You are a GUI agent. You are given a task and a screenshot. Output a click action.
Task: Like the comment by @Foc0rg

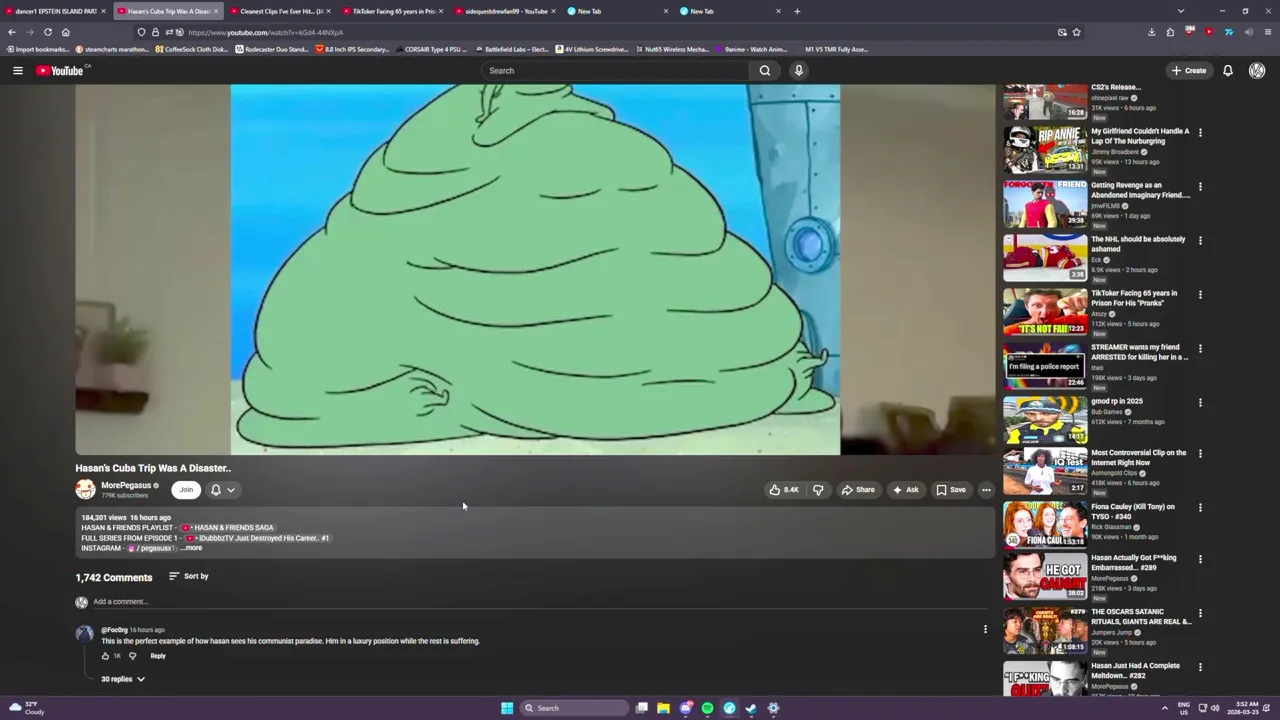(x=105, y=656)
